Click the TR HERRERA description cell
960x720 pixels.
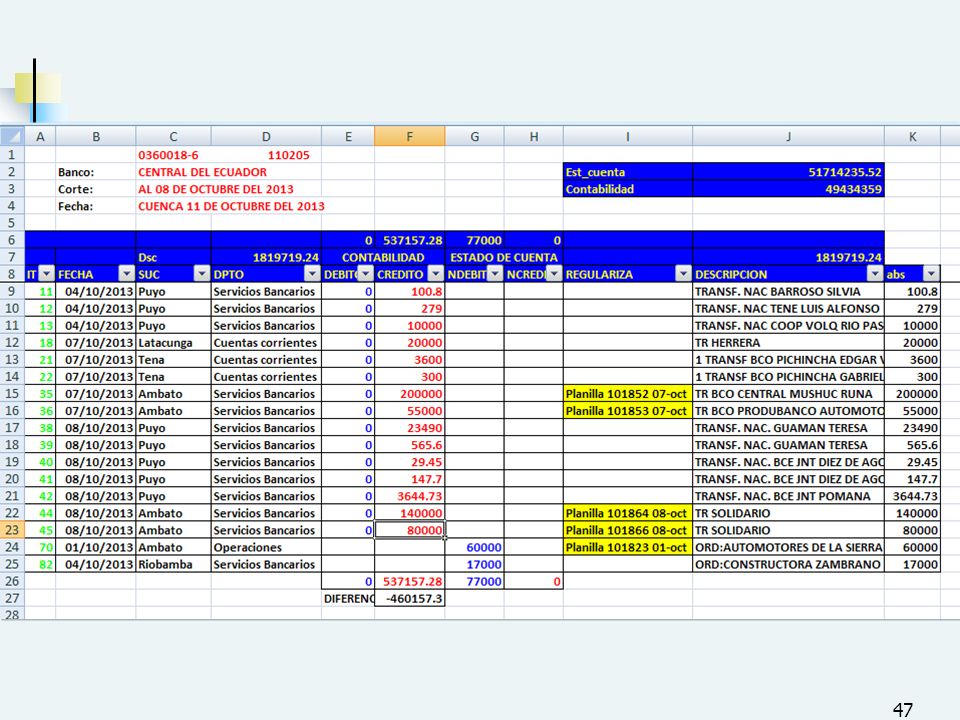pos(789,343)
